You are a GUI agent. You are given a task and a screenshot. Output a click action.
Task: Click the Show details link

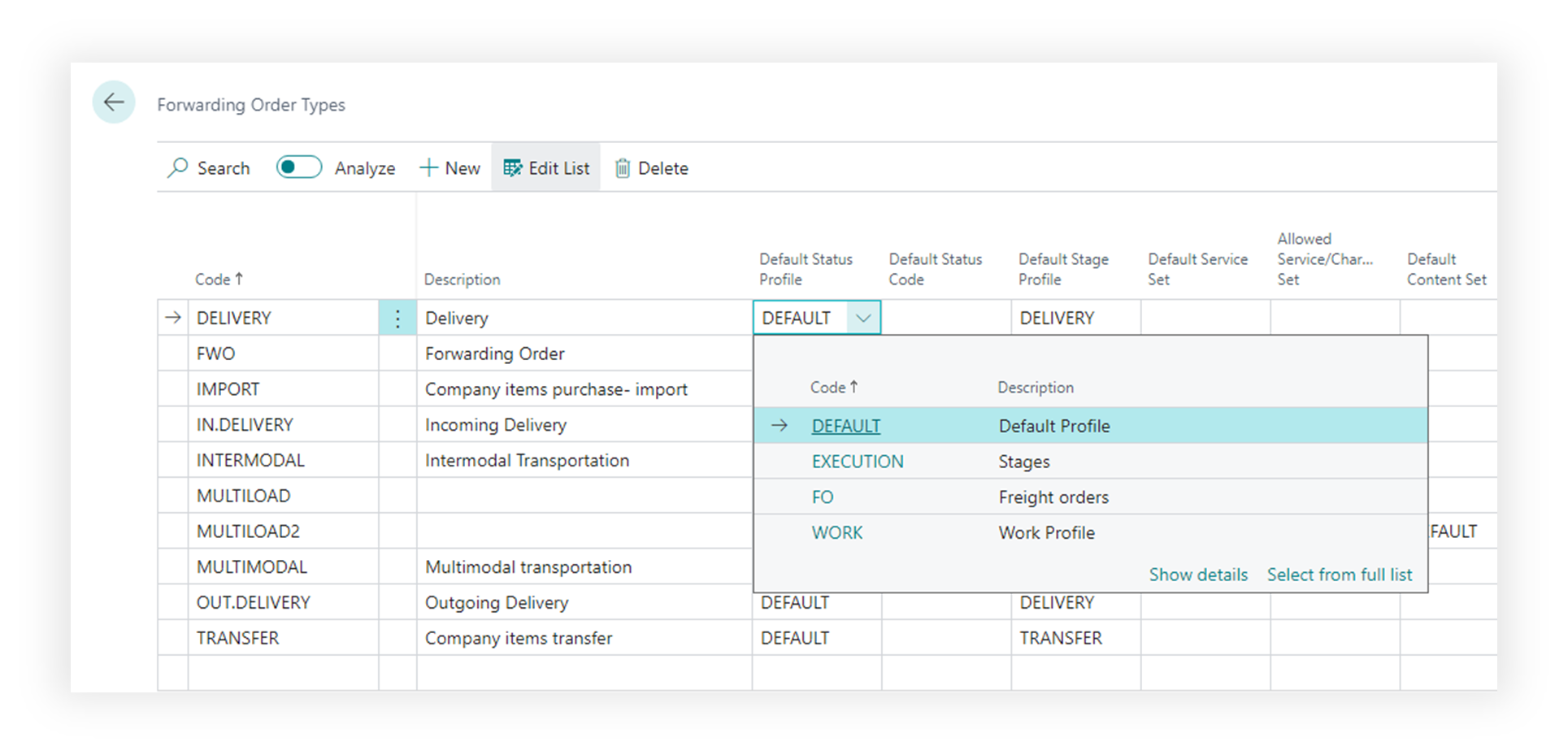pyautogui.click(x=1197, y=575)
